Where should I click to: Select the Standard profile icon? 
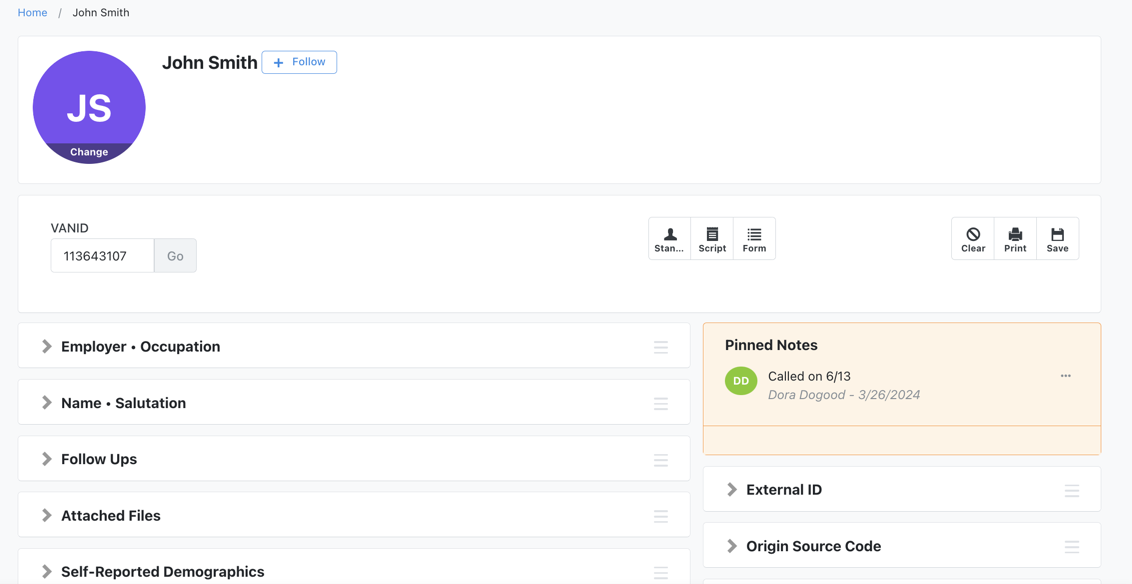(x=668, y=238)
